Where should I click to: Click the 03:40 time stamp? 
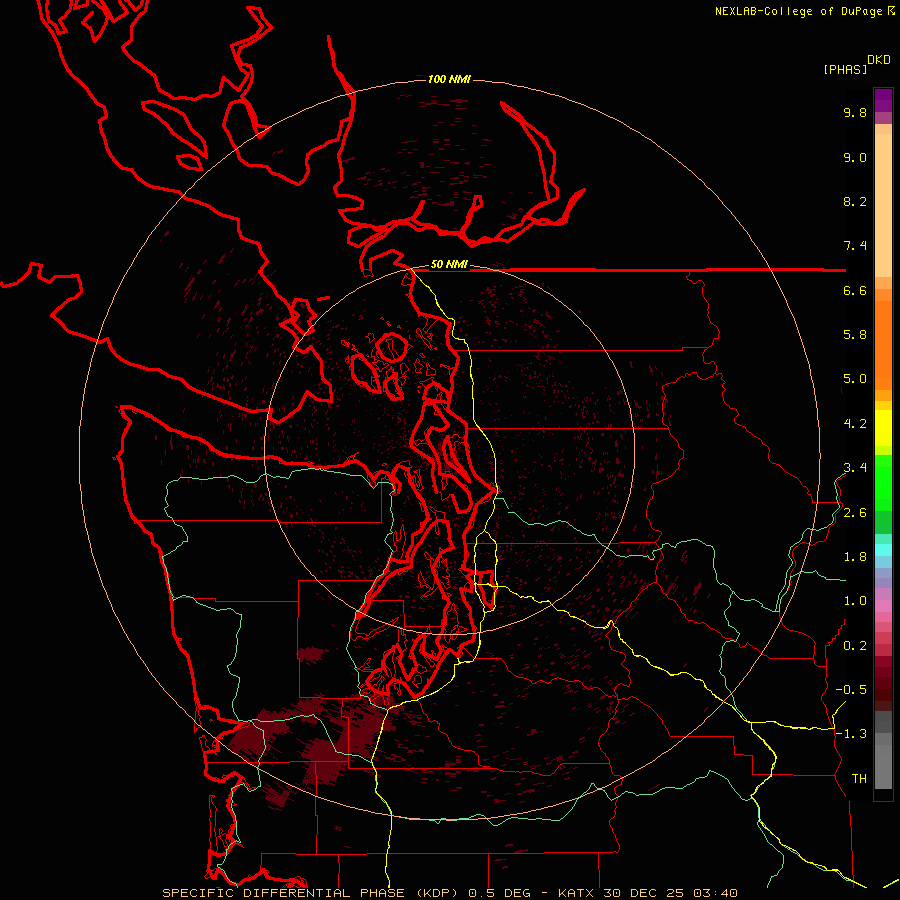(715, 893)
